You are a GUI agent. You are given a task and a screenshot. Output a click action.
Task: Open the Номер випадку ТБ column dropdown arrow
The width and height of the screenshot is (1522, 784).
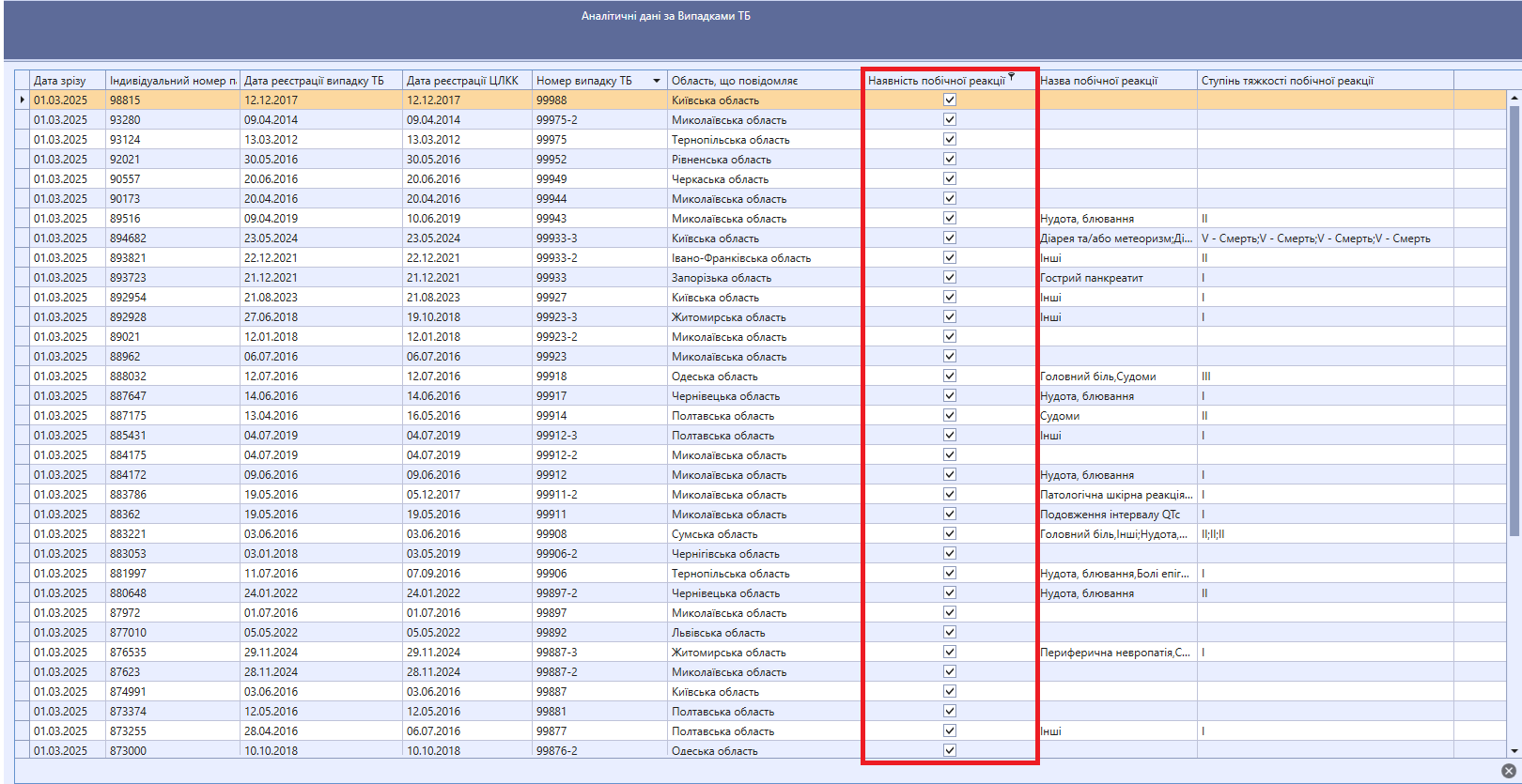656,81
